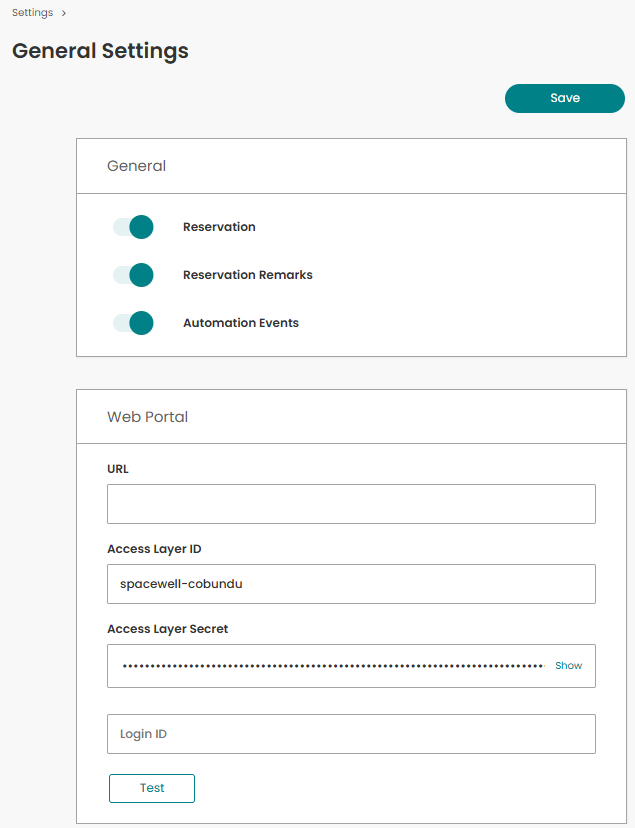
Task: Click the Web Portal section header
Action: click(148, 417)
